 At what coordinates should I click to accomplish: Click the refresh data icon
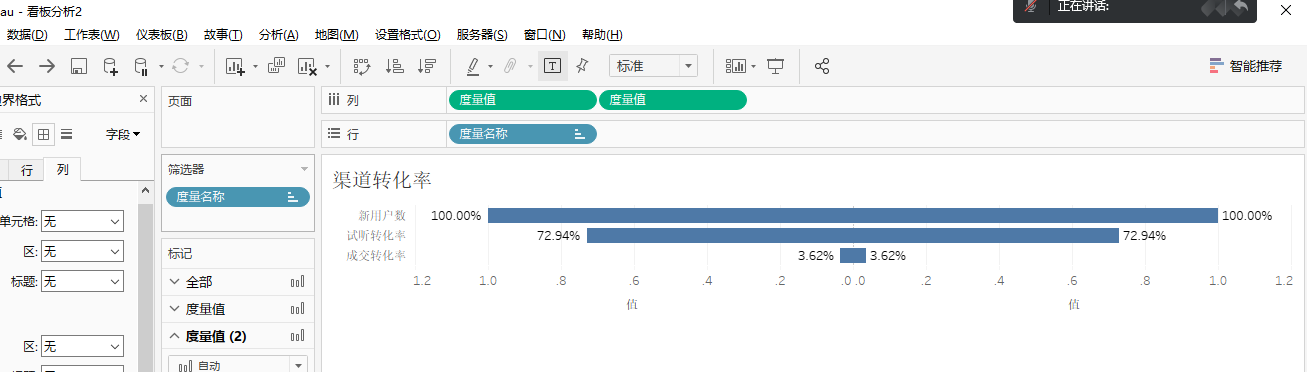(181, 66)
